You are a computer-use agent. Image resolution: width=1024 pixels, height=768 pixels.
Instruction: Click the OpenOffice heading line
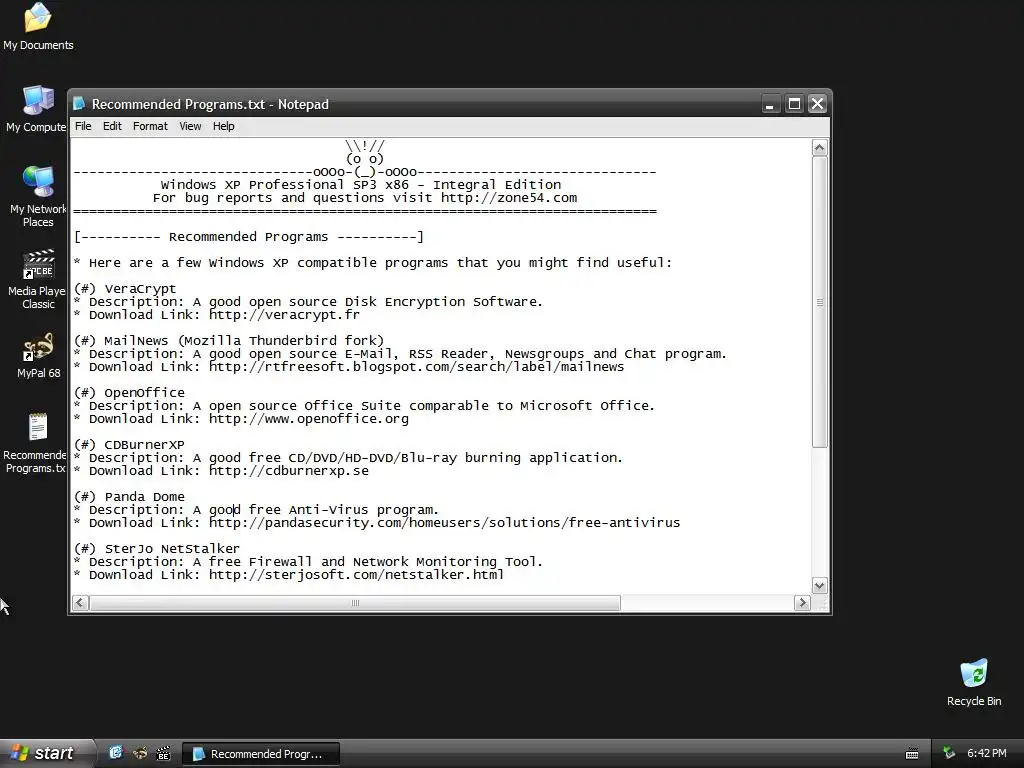point(129,392)
